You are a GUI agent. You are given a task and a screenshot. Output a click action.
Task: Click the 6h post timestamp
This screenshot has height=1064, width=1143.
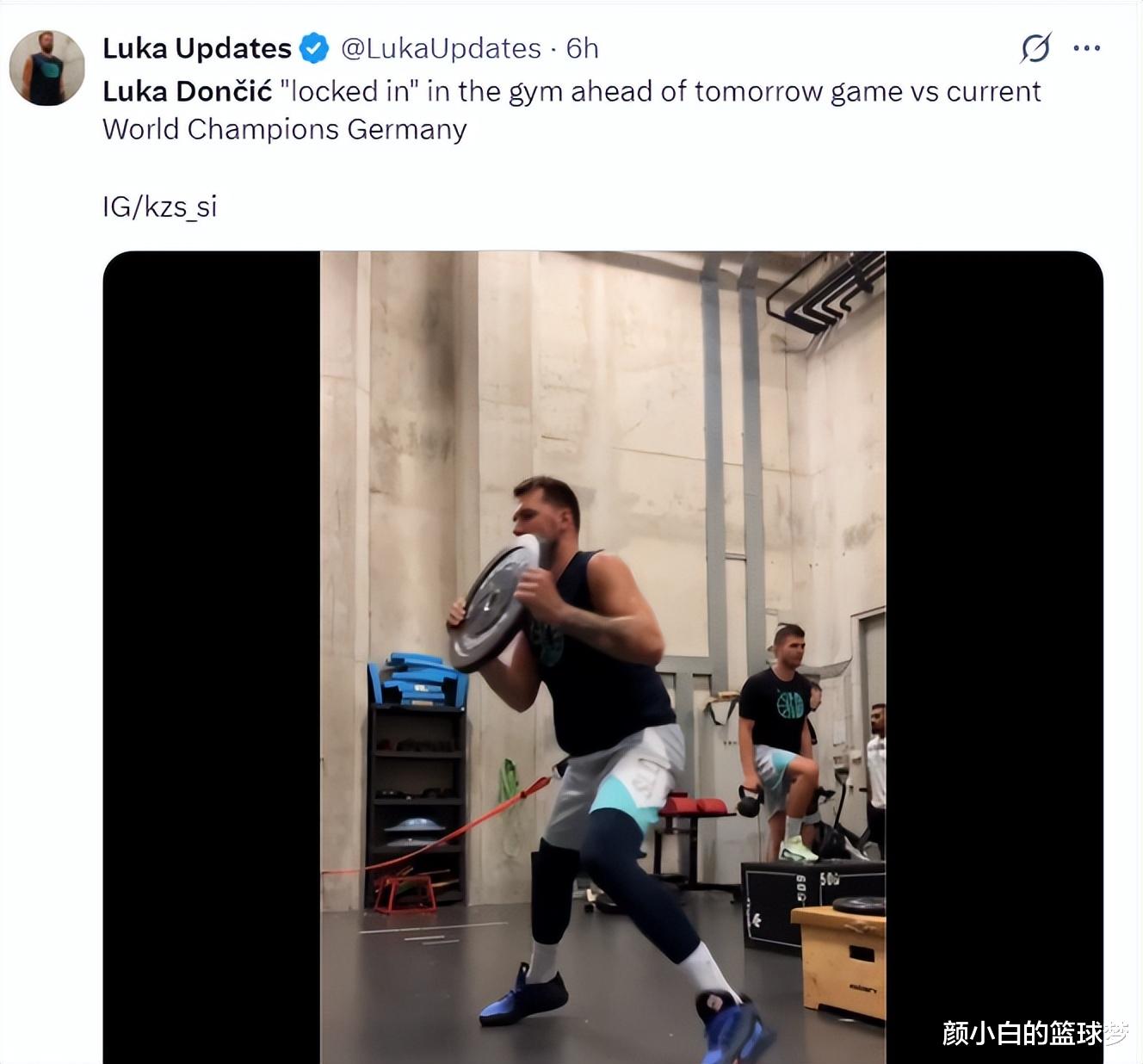(582, 48)
